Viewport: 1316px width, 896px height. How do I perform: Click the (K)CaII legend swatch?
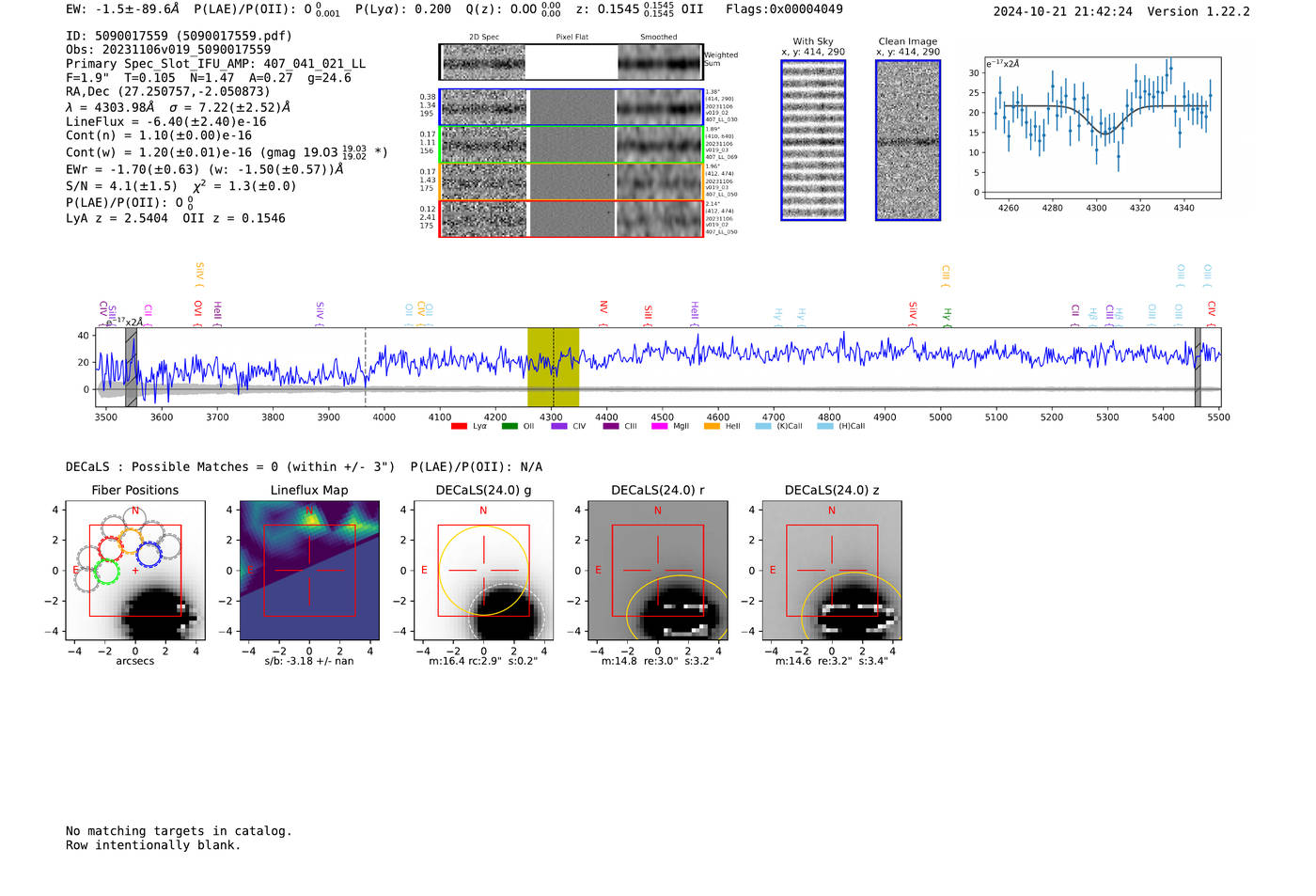pyautogui.click(x=763, y=426)
